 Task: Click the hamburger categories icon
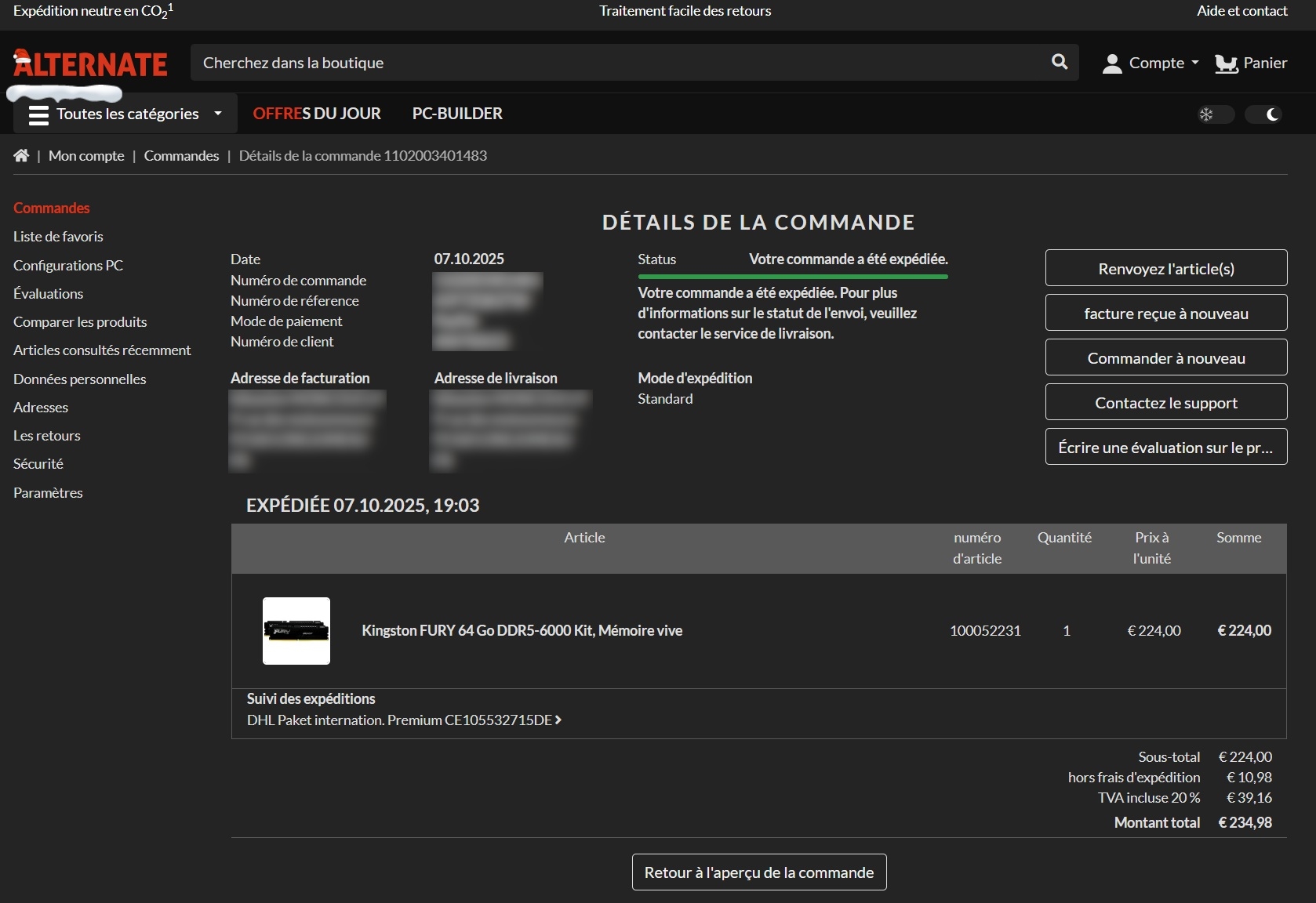(x=38, y=114)
